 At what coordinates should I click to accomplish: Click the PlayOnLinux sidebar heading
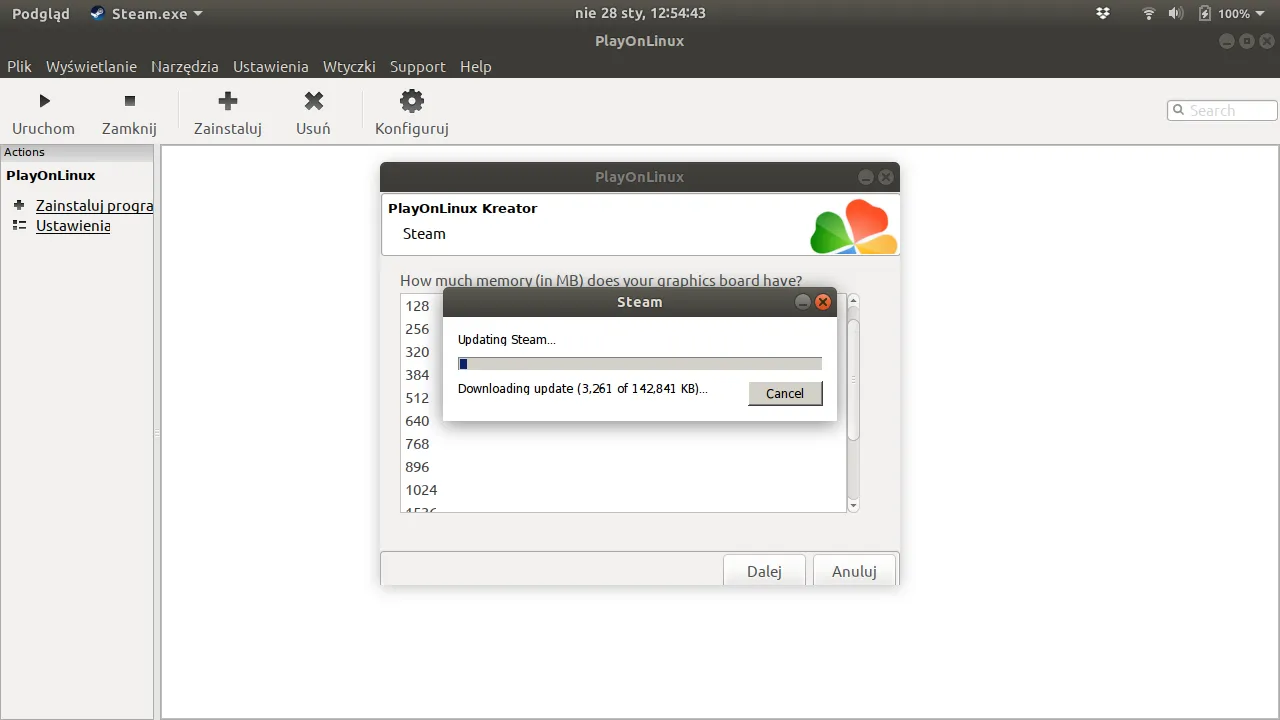[x=51, y=175]
